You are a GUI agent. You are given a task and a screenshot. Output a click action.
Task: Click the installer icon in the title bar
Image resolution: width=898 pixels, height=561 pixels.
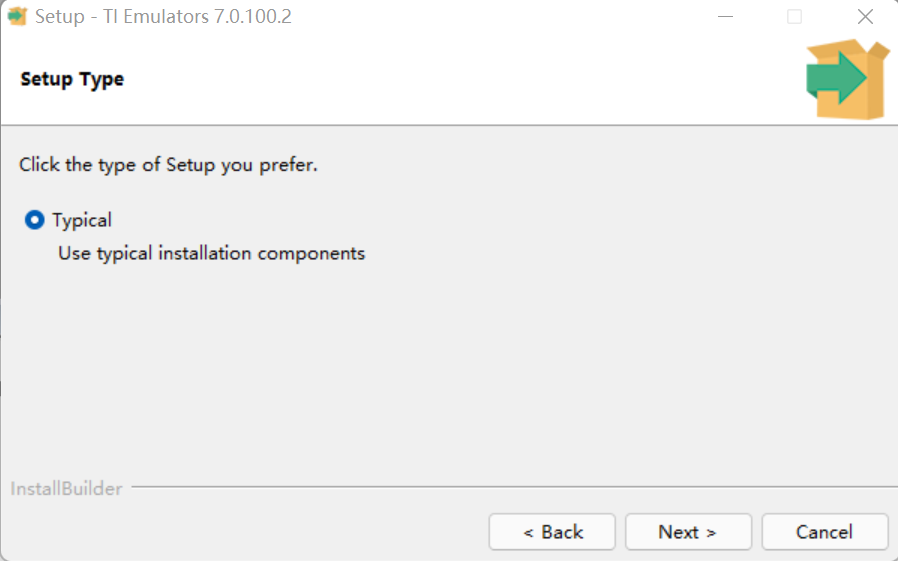tap(17, 16)
